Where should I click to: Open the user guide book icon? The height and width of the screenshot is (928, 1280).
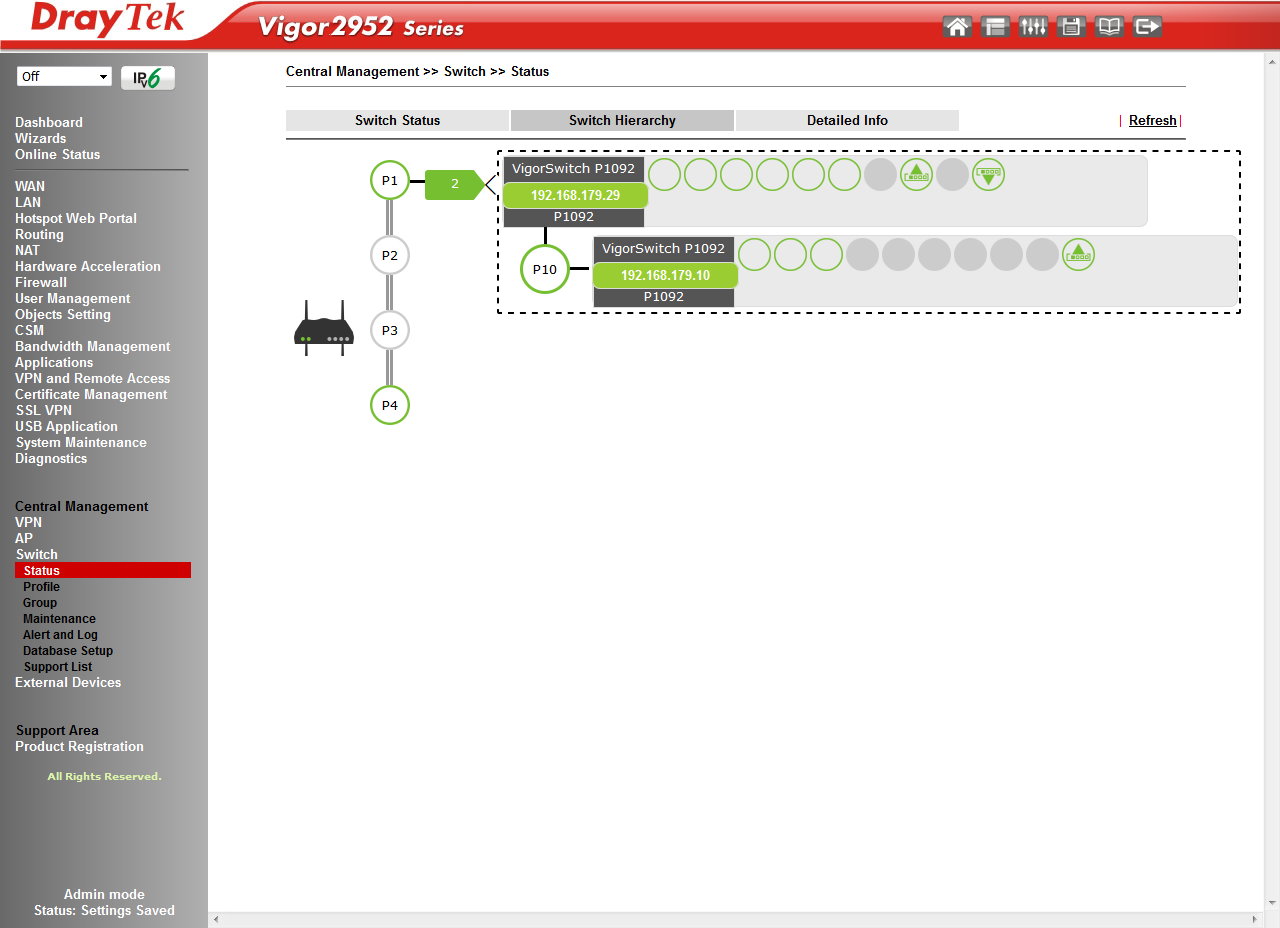pos(1109,27)
